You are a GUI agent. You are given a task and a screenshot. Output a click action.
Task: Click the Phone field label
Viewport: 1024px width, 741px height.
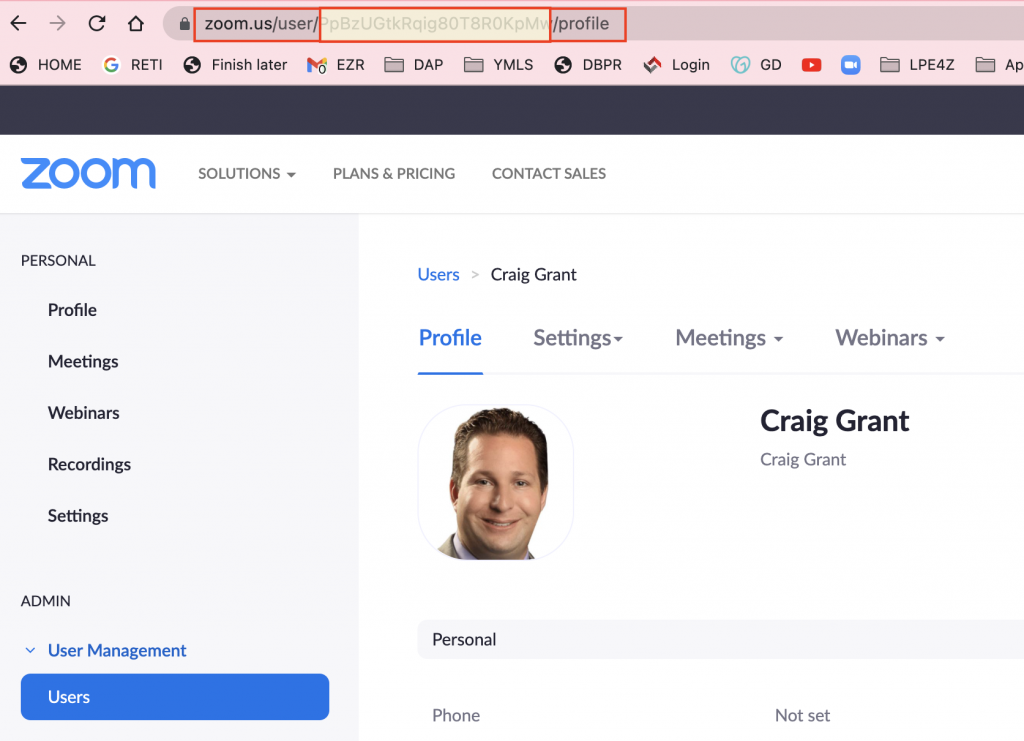click(456, 716)
